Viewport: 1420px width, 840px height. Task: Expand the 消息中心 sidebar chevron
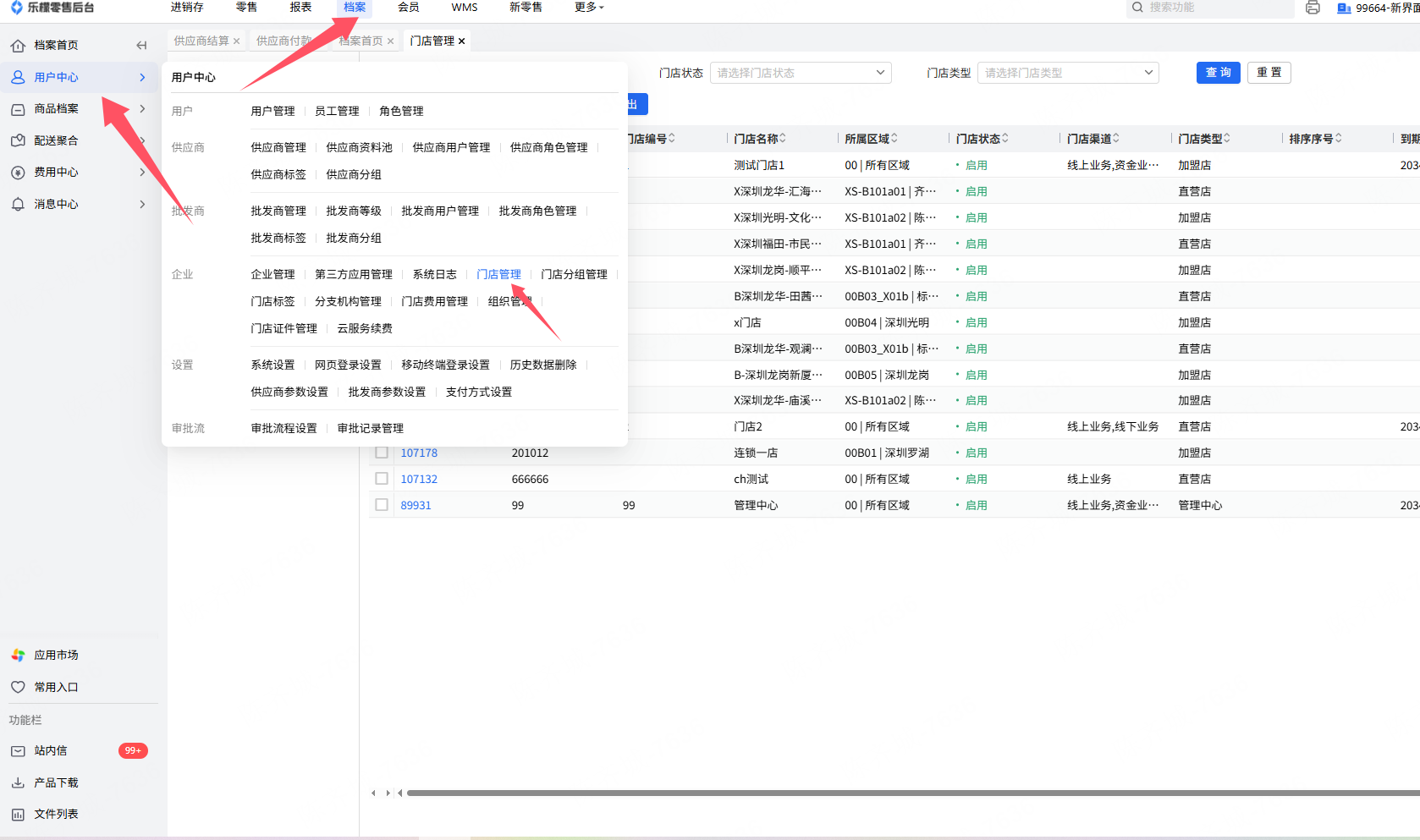(x=142, y=204)
